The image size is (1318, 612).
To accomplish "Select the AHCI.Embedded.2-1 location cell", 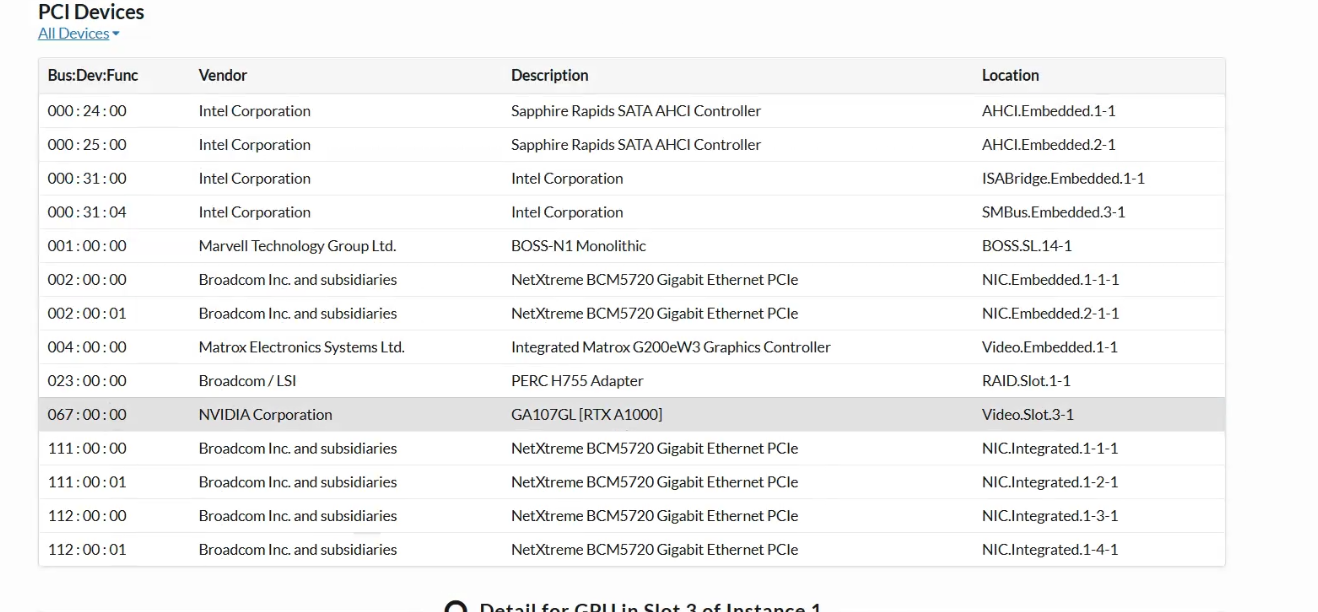I will click(1048, 145).
